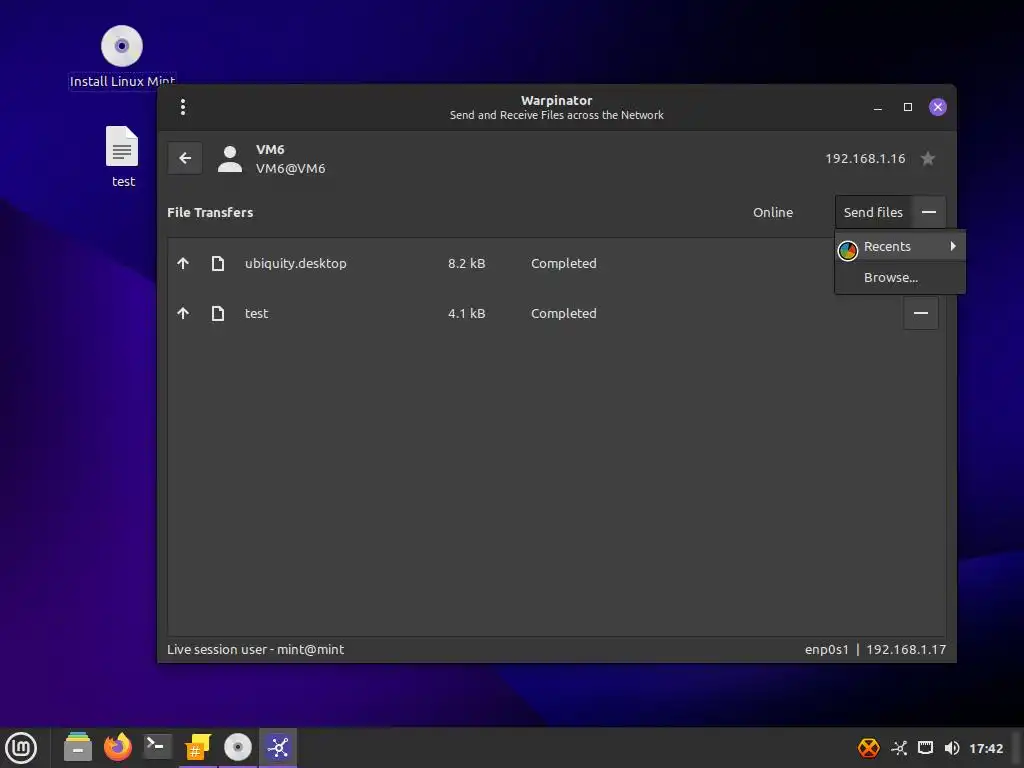
Task: Open the terminal from the panel
Action: pyautogui.click(x=157, y=747)
